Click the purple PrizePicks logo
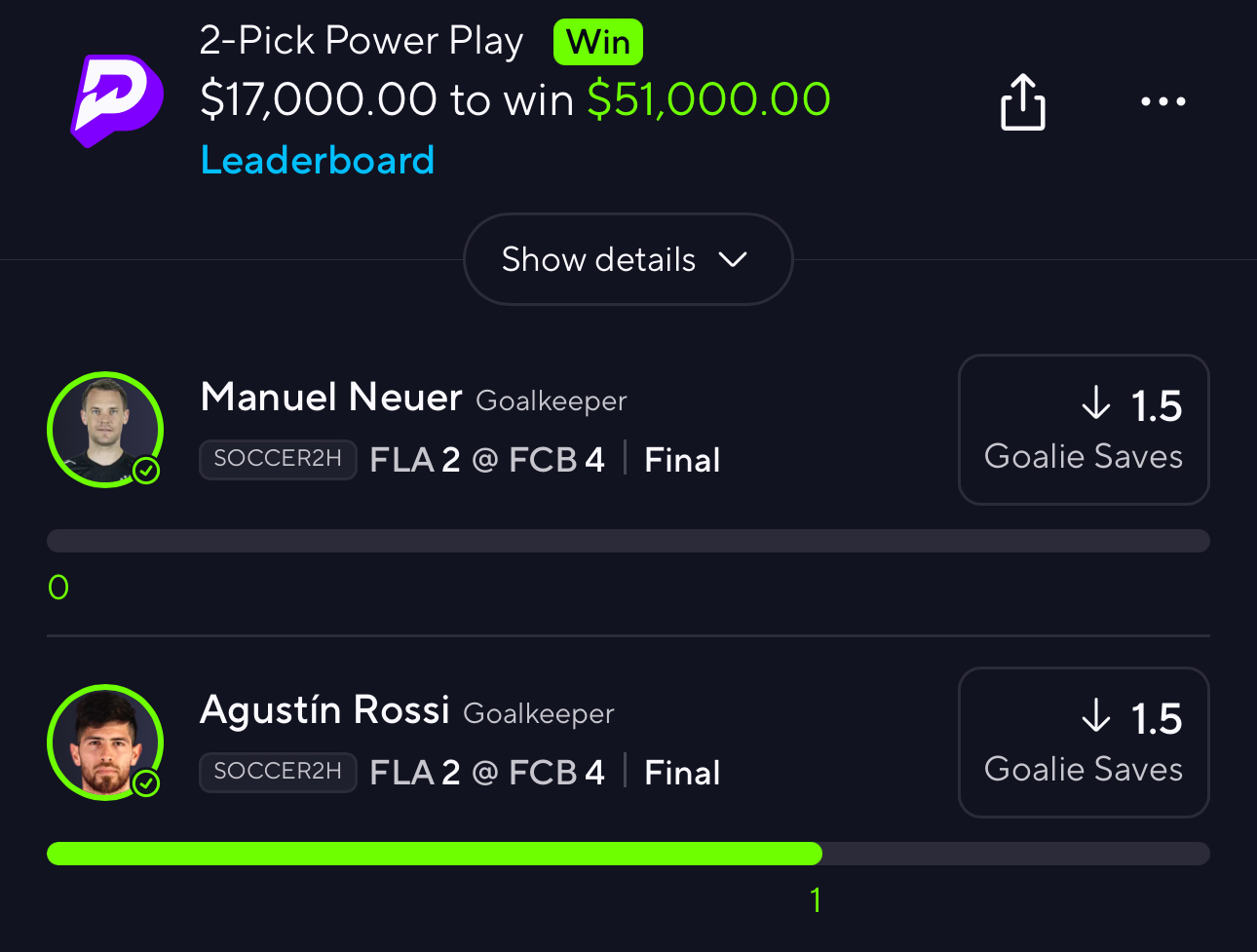 coord(117,99)
